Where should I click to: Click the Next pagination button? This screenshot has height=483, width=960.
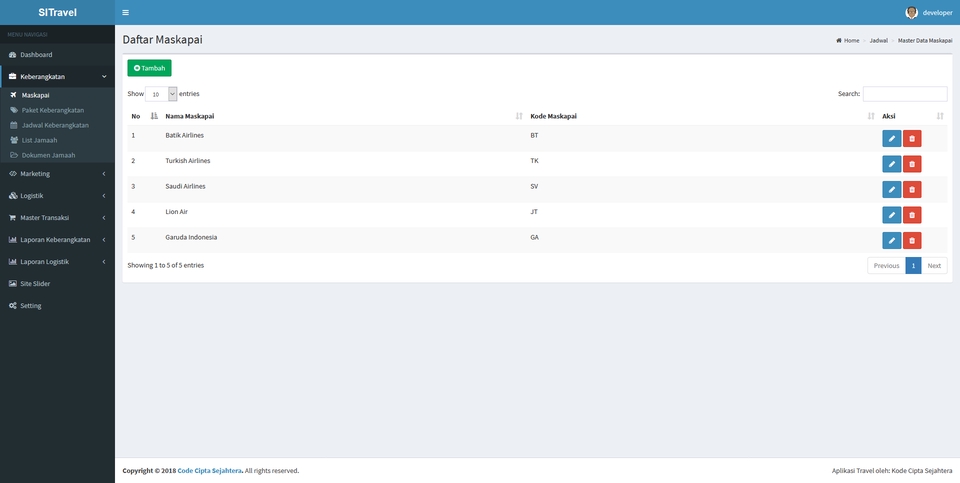(934, 266)
